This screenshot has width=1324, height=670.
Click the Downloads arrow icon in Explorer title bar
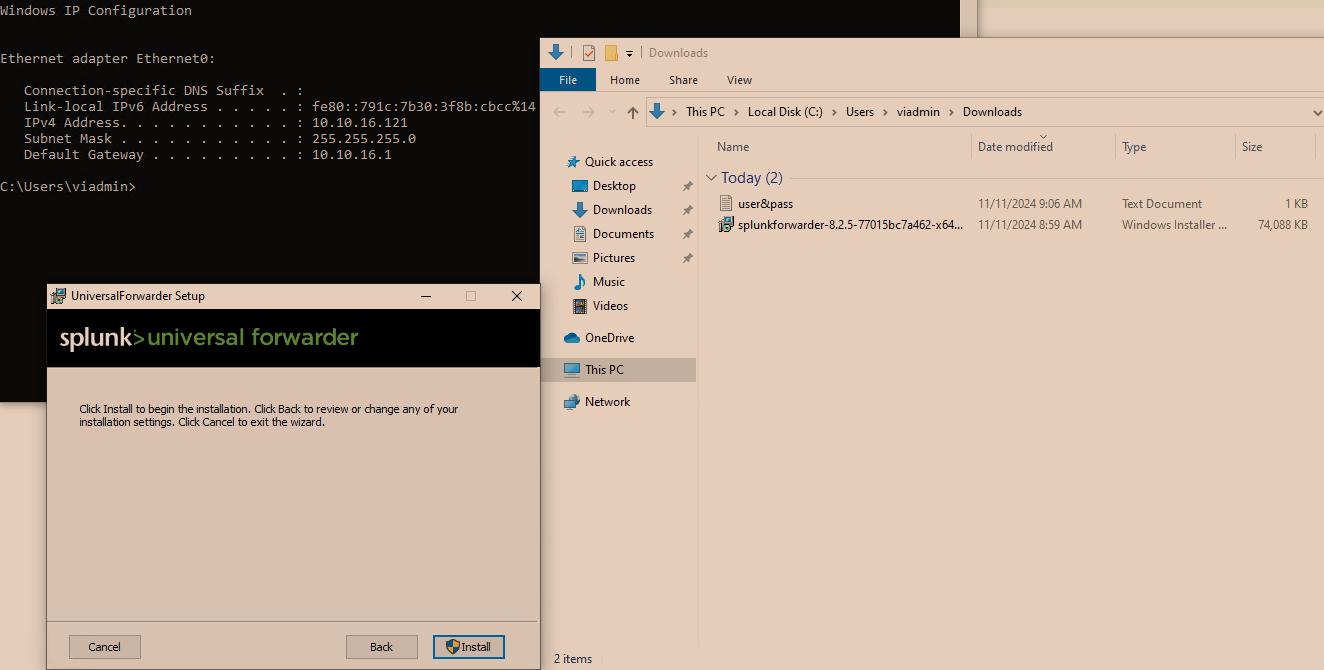point(557,53)
